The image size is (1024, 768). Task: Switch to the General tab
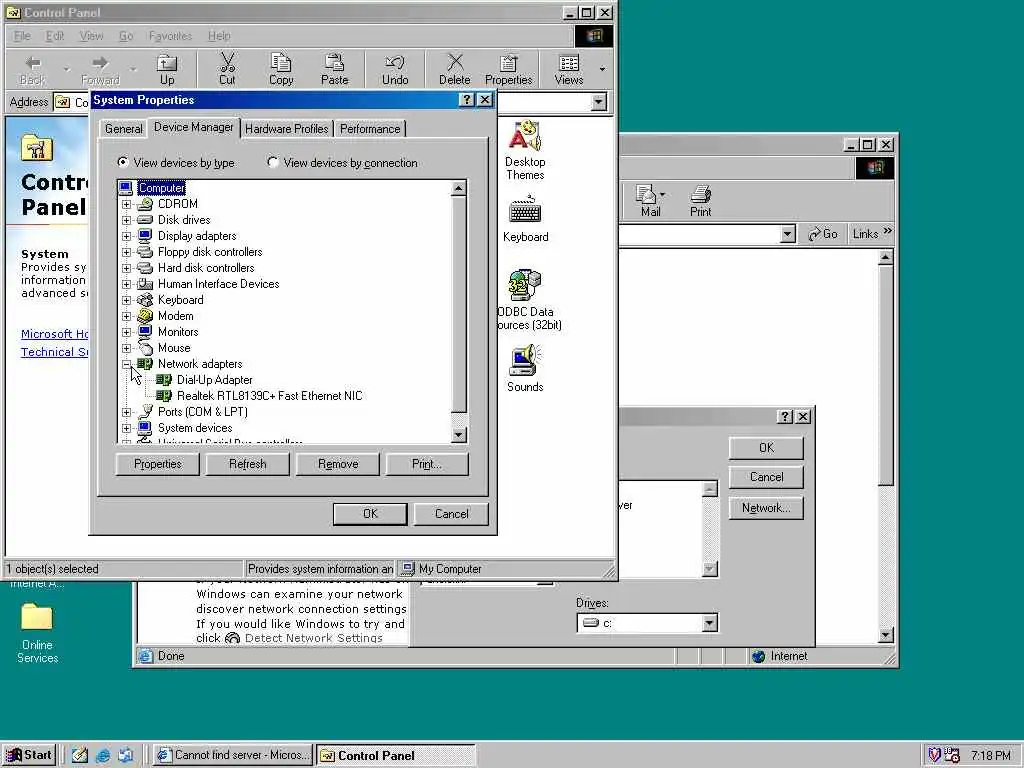[x=123, y=129]
